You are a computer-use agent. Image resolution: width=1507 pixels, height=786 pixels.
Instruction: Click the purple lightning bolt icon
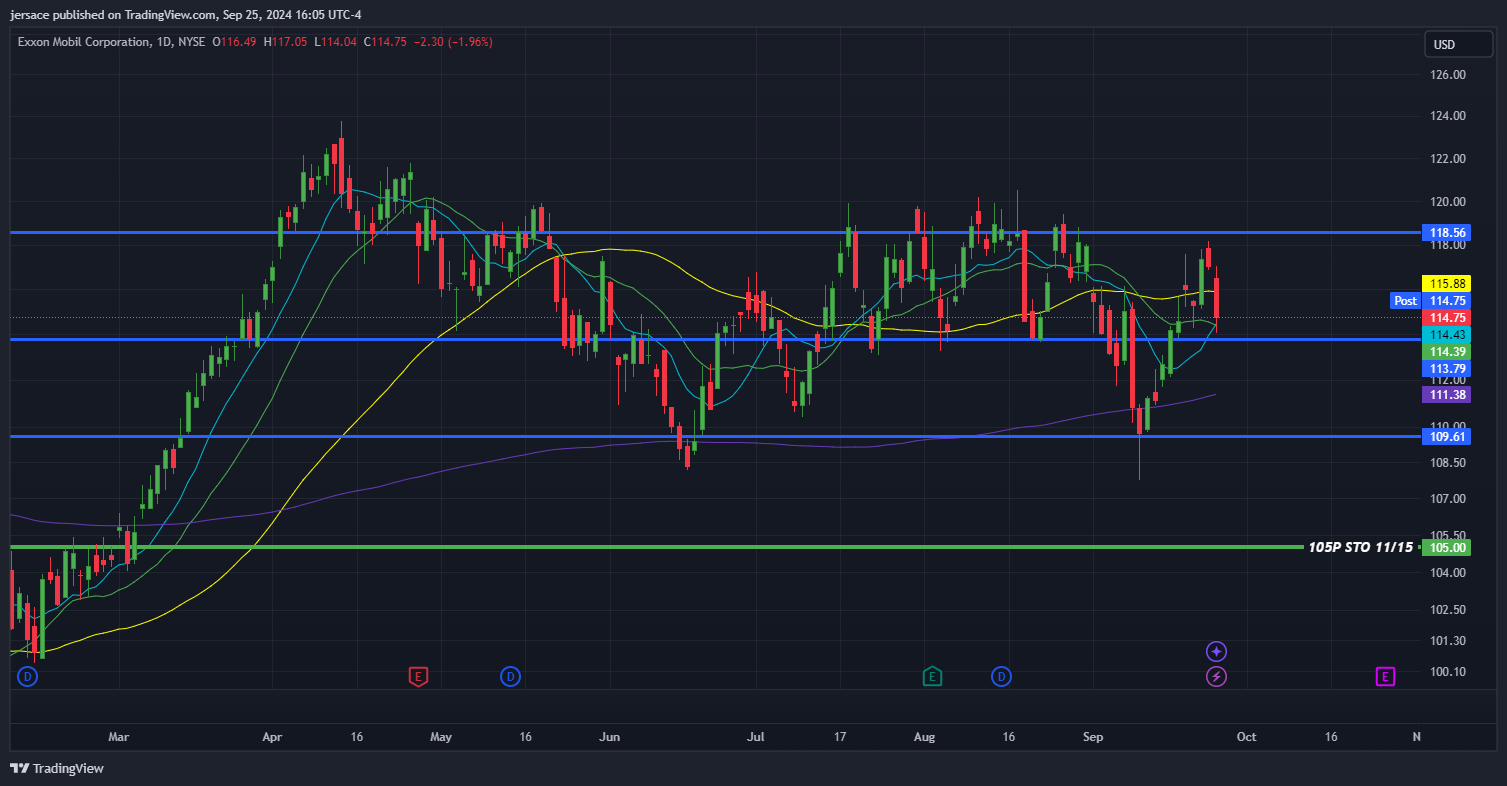click(x=1216, y=677)
